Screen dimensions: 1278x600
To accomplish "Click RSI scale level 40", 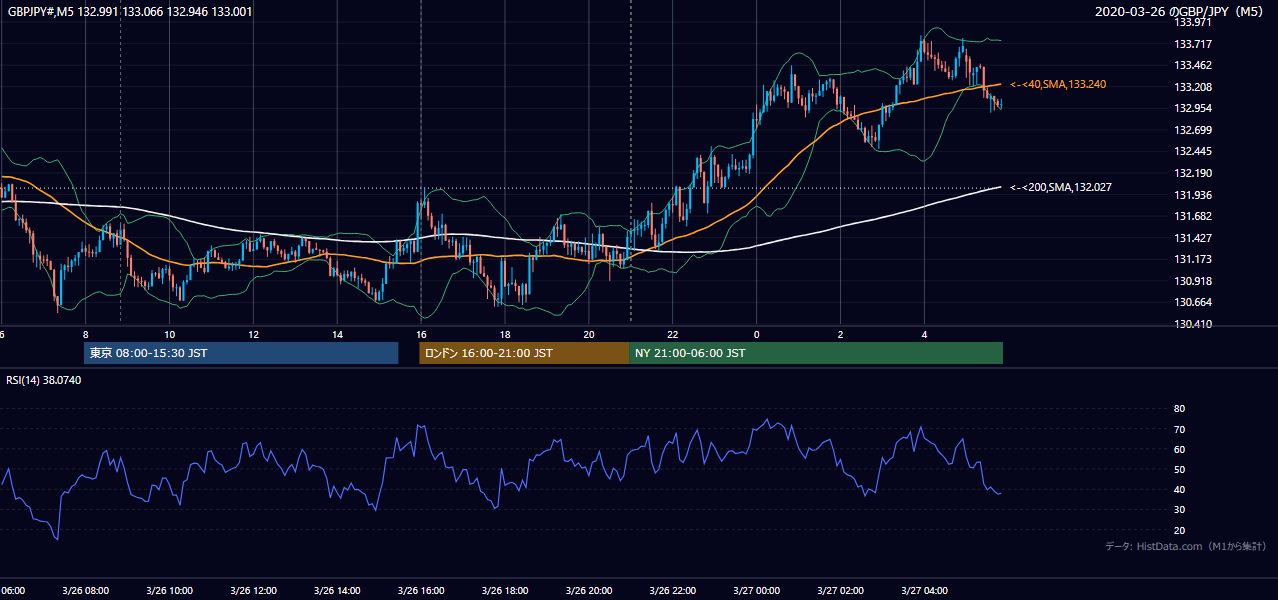I will [x=1179, y=490].
